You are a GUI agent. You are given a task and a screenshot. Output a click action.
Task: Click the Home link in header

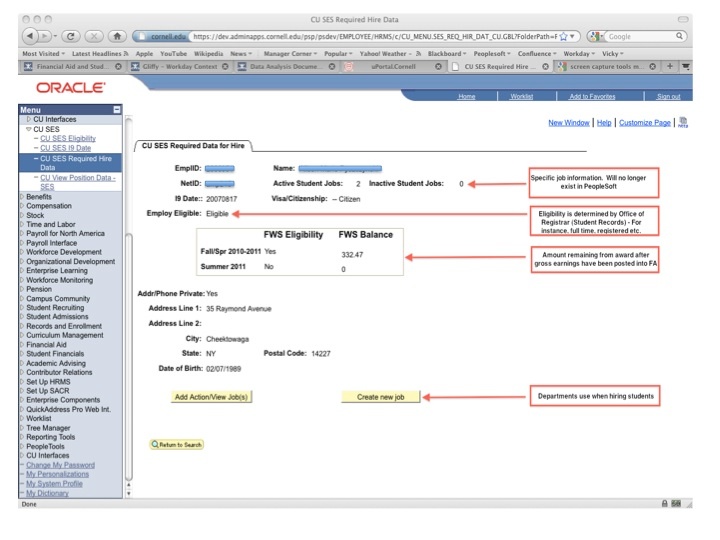(x=466, y=96)
